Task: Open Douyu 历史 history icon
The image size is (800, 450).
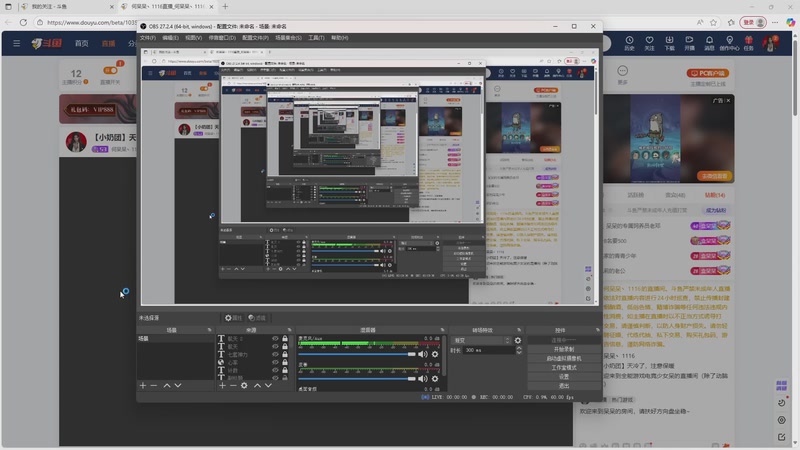Action: click(x=629, y=43)
